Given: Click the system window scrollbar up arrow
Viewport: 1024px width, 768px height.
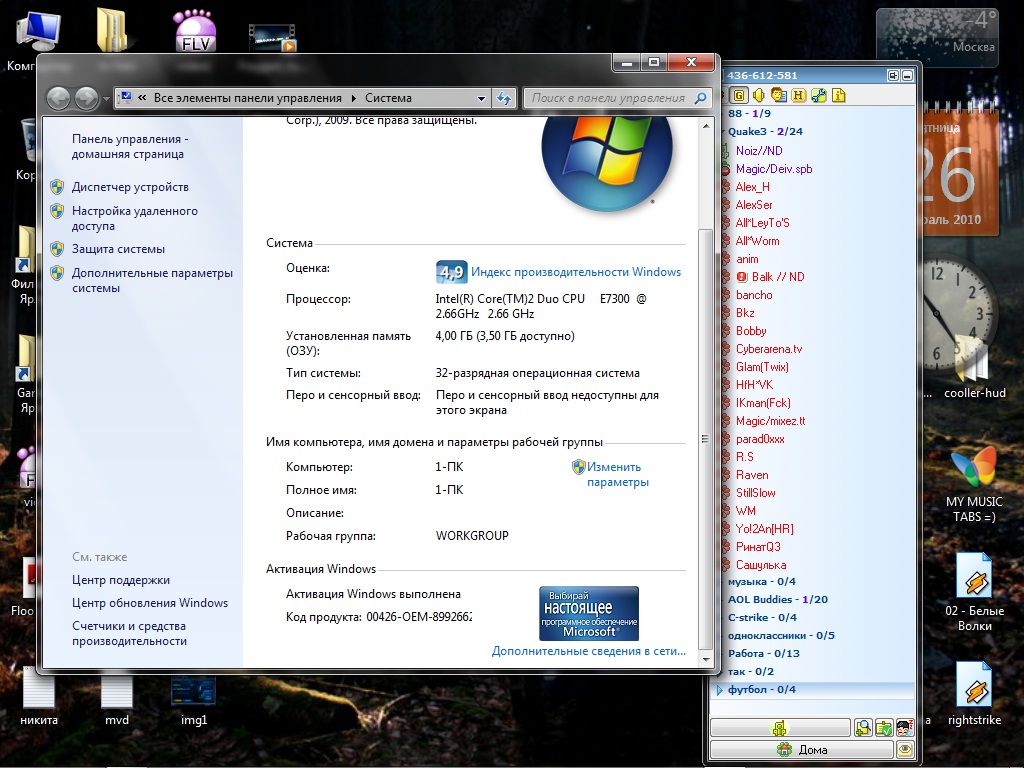Looking at the screenshot, I should pyautogui.click(x=705, y=125).
